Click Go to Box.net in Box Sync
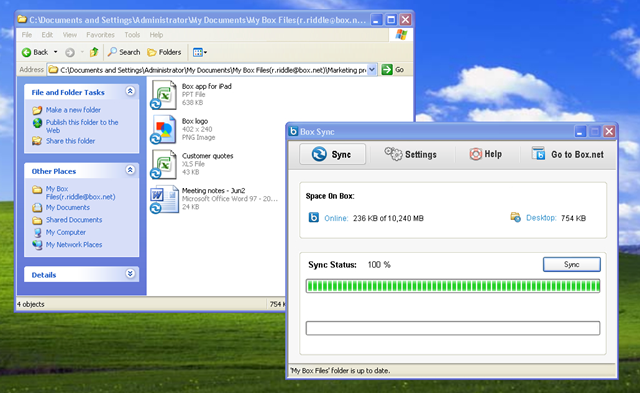 [x=568, y=154]
